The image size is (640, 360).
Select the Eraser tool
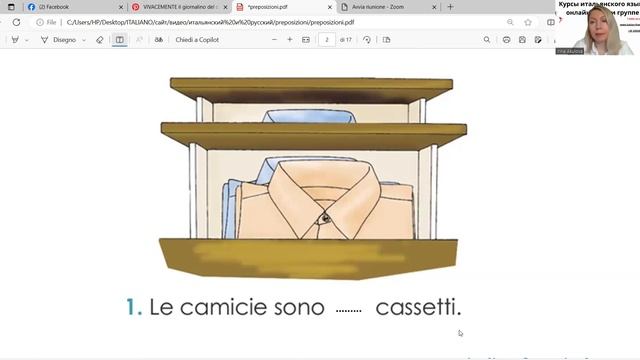click(100, 40)
